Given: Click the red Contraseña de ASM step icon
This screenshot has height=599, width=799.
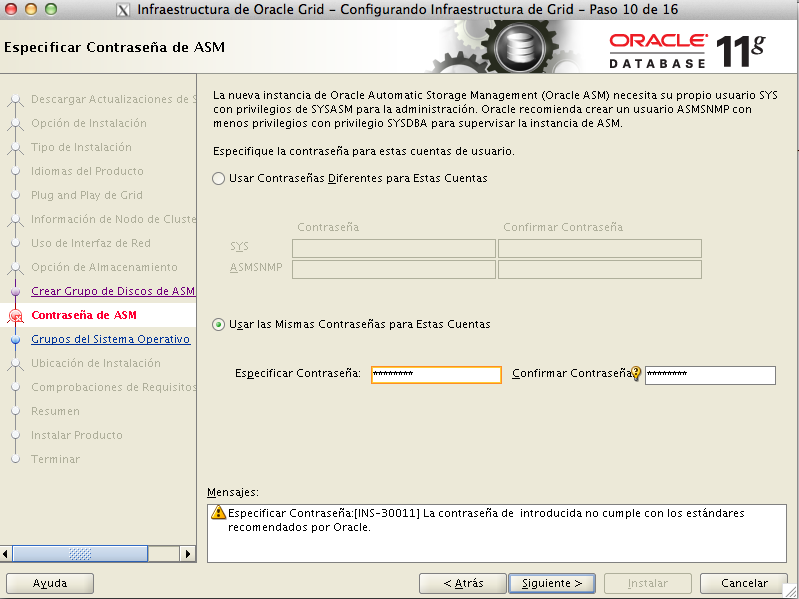Looking at the screenshot, I should [15, 316].
